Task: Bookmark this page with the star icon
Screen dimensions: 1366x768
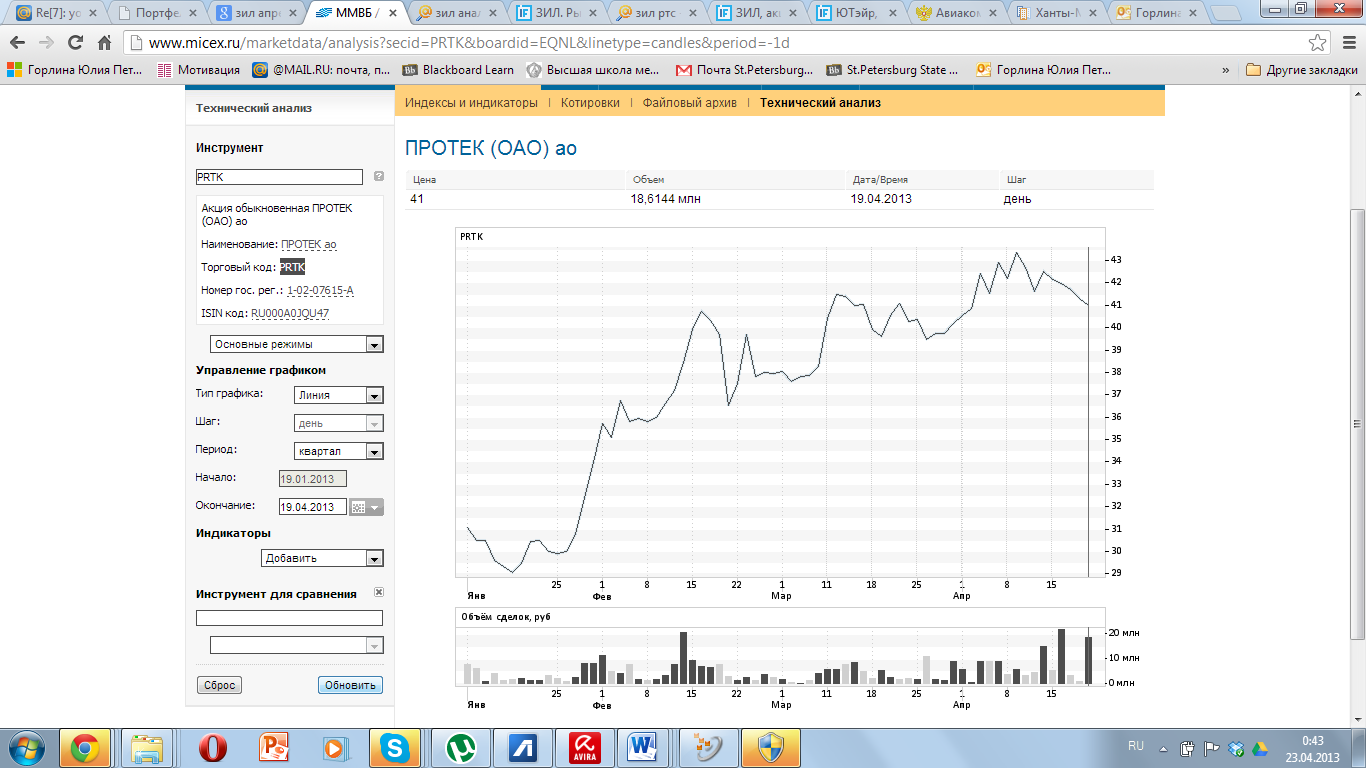Action: (1318, 43)
